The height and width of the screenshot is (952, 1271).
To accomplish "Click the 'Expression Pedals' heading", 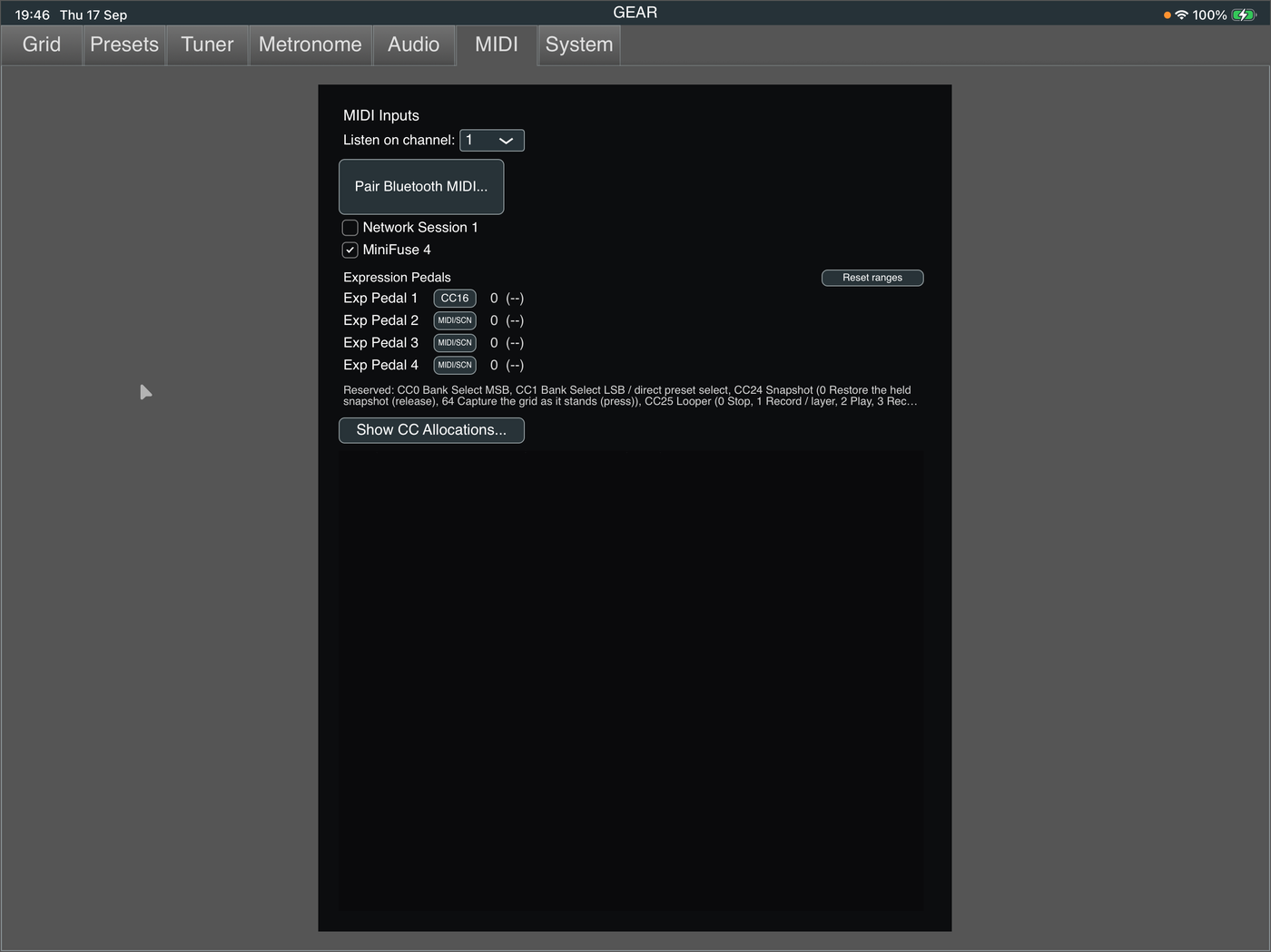I will pos(397,278).
